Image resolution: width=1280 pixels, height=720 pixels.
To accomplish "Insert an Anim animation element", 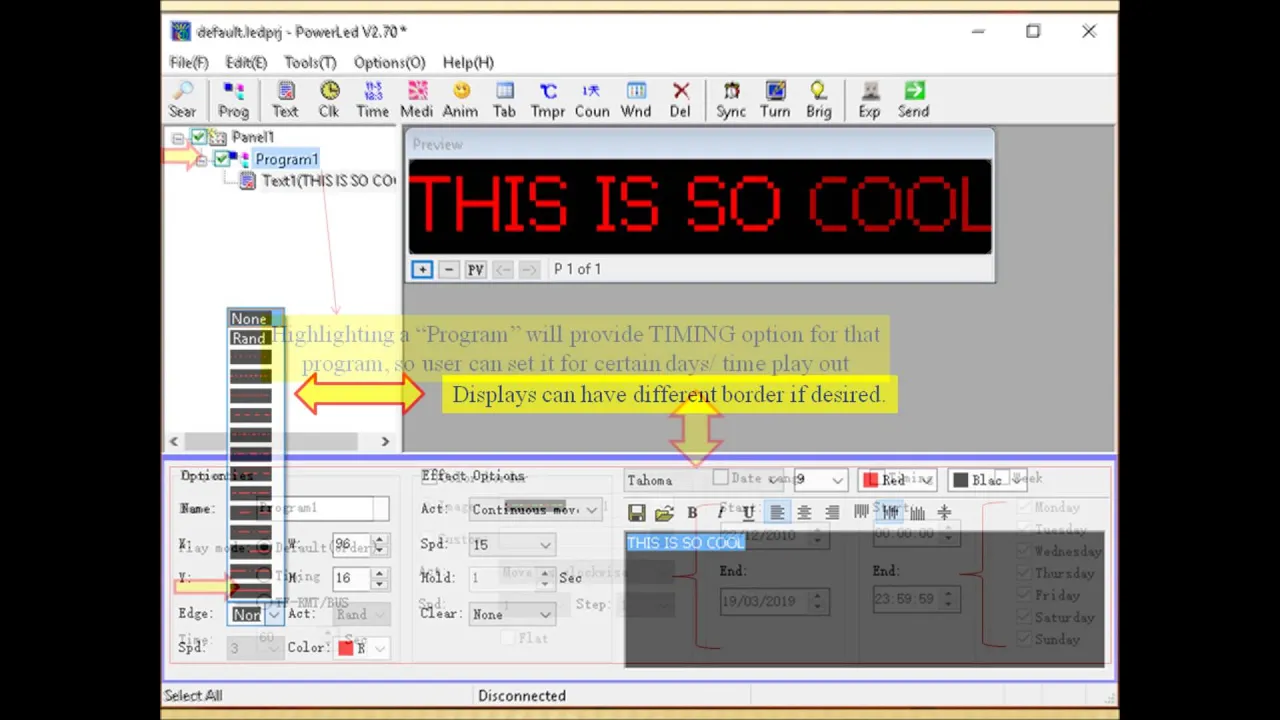I will (x=461, y=100).
